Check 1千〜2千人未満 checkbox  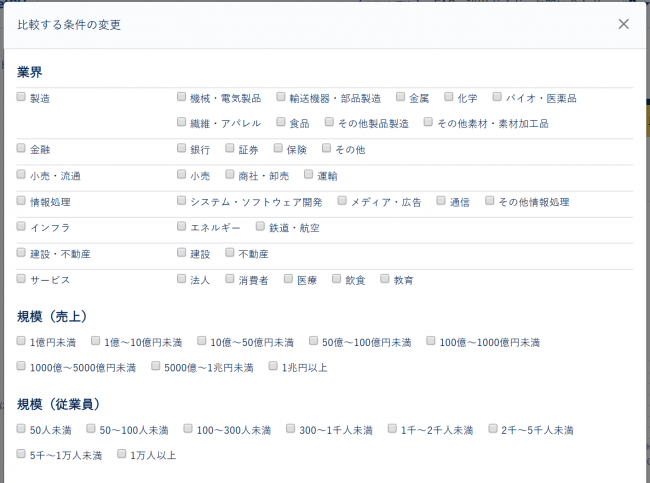pos(392,429)
